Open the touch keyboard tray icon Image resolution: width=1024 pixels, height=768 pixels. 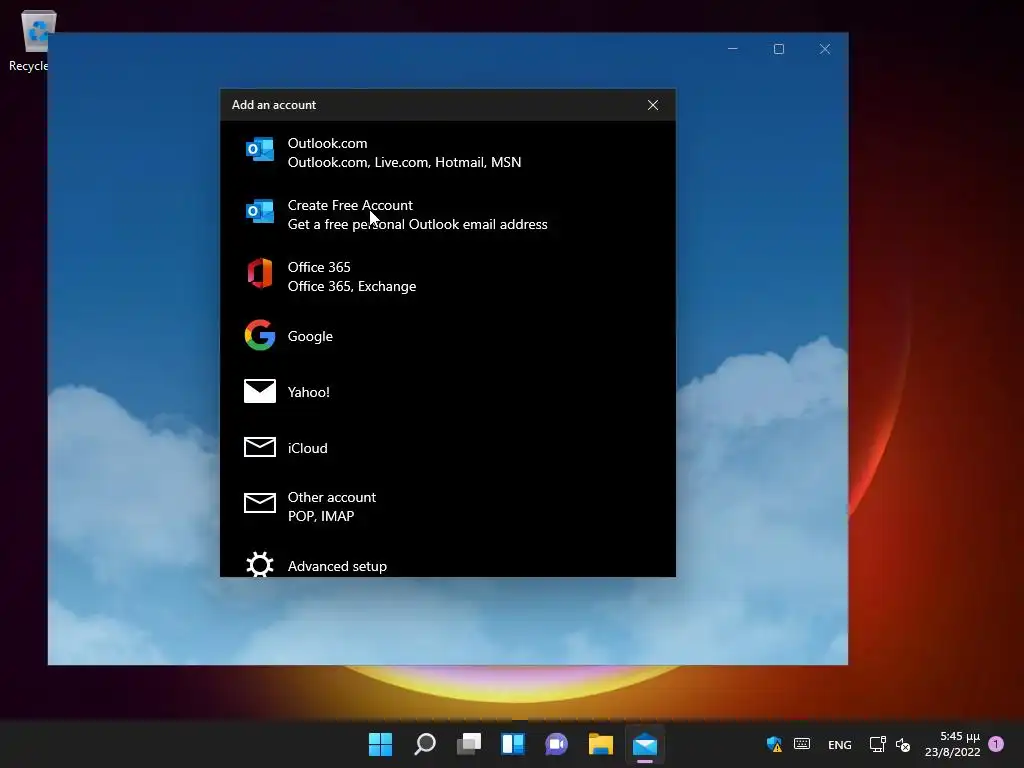coord(802,744)
